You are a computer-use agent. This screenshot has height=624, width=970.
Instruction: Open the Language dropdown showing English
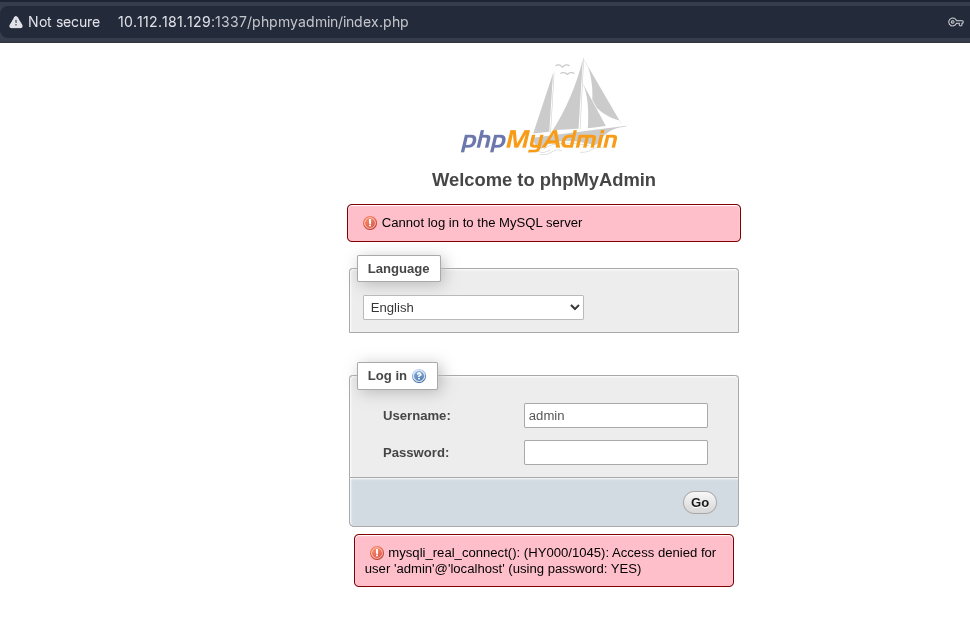[473, 307]
